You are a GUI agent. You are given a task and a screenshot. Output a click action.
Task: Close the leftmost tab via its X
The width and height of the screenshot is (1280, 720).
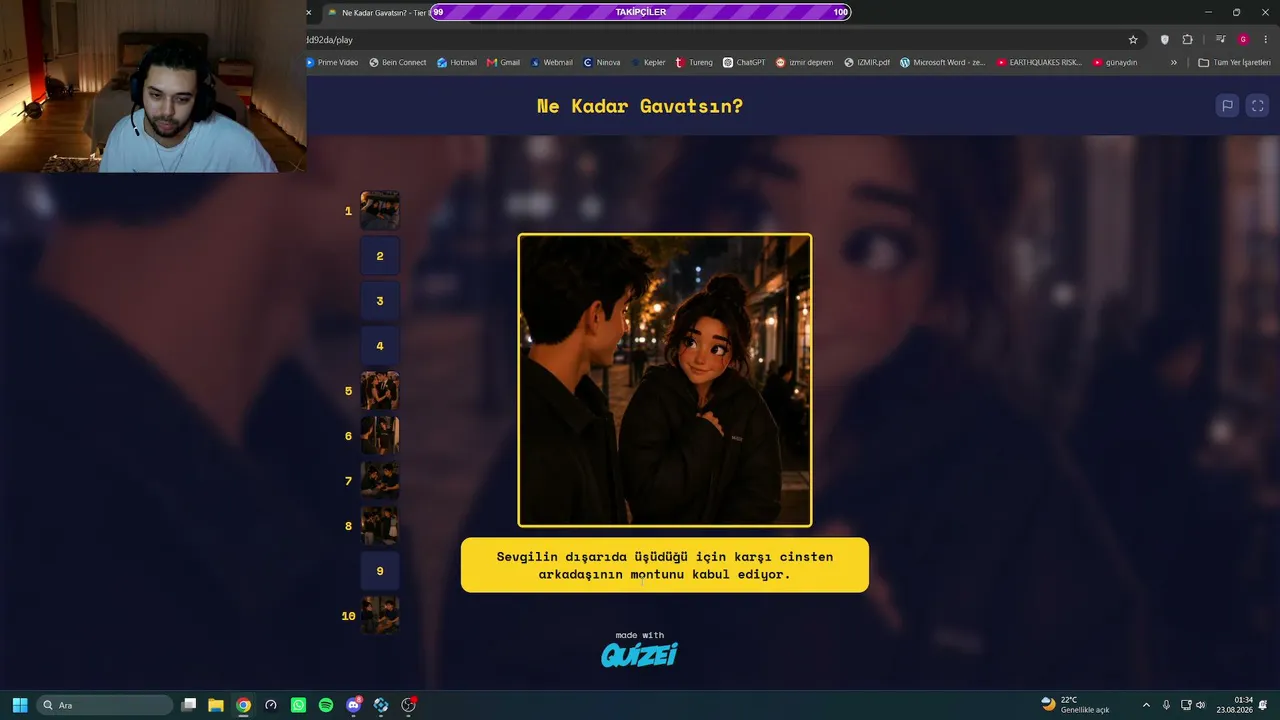[309, 12]
